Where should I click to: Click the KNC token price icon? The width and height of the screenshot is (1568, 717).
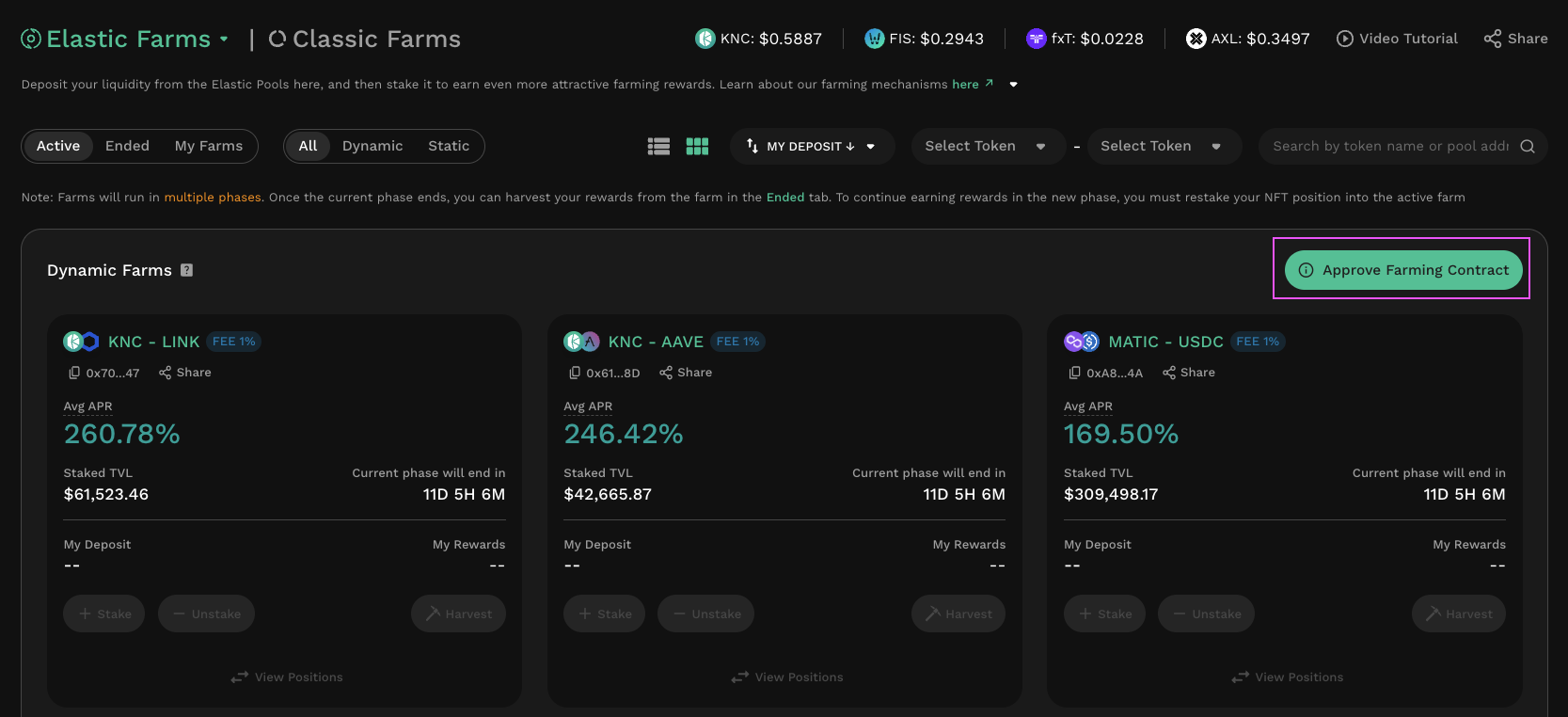tap(705, 39)
